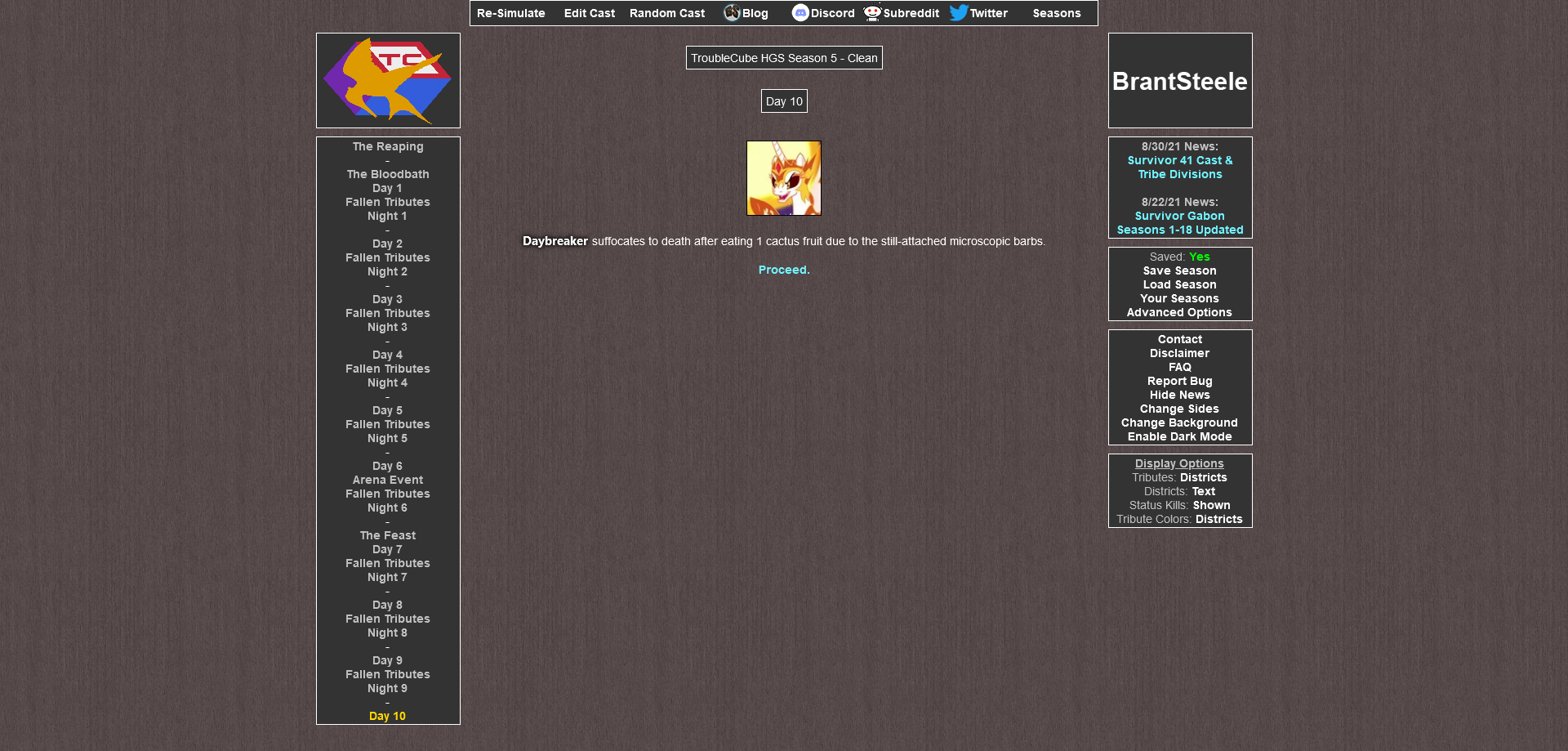Open Arena Event in sidebar
The height and width of the screenshot is (751, 1568).
[x=388, y=480]
